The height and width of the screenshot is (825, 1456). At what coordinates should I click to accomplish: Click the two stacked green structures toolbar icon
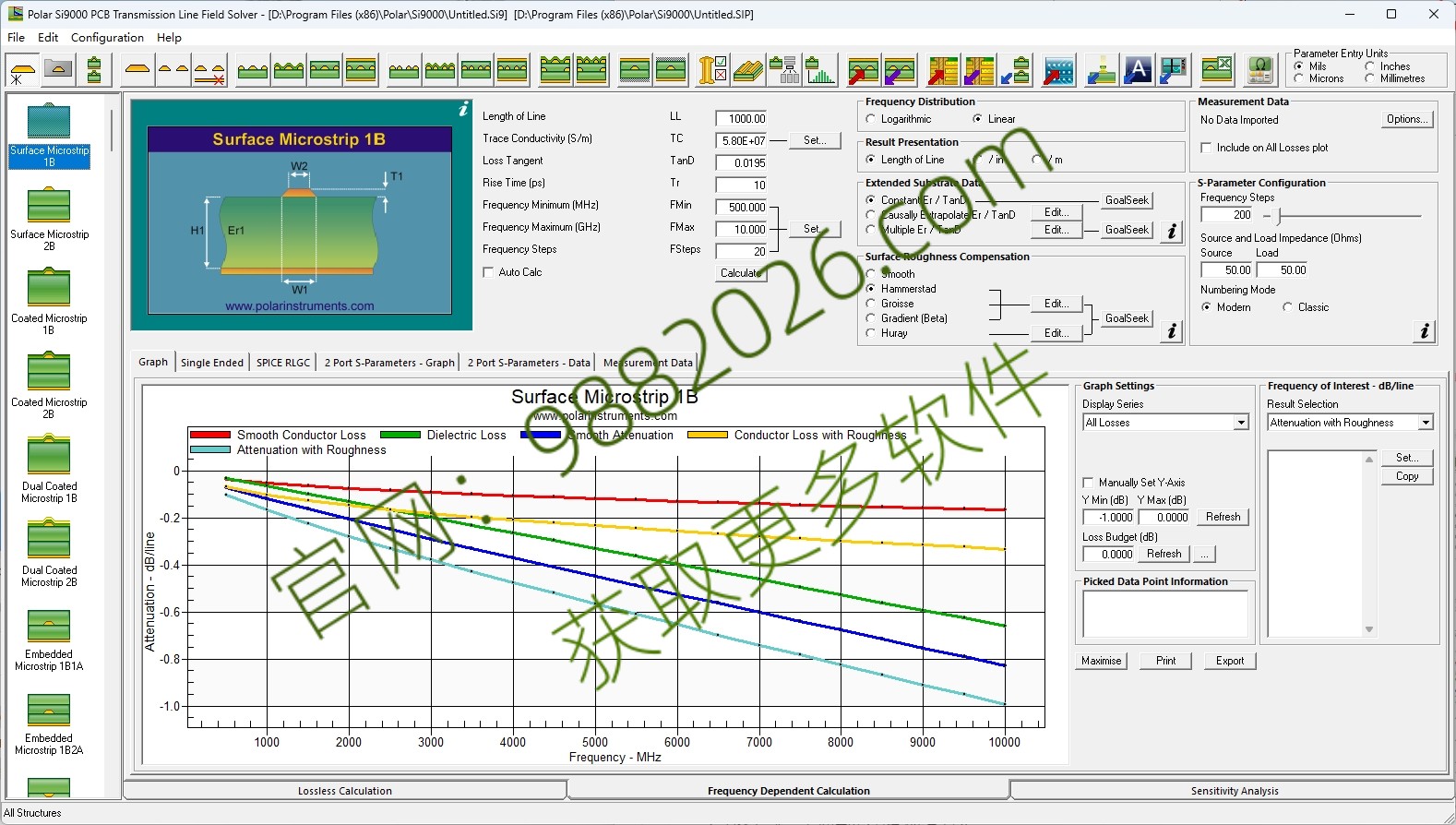[x=94, y=71]
